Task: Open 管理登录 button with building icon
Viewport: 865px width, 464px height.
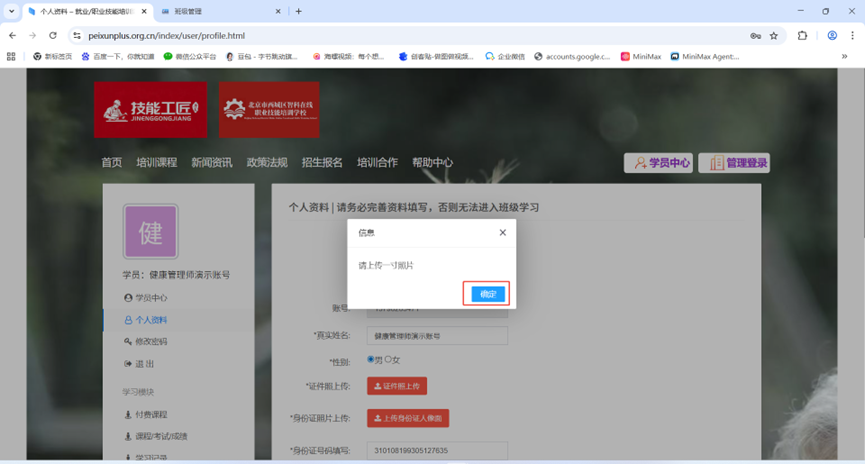Action: coord(734,163)
